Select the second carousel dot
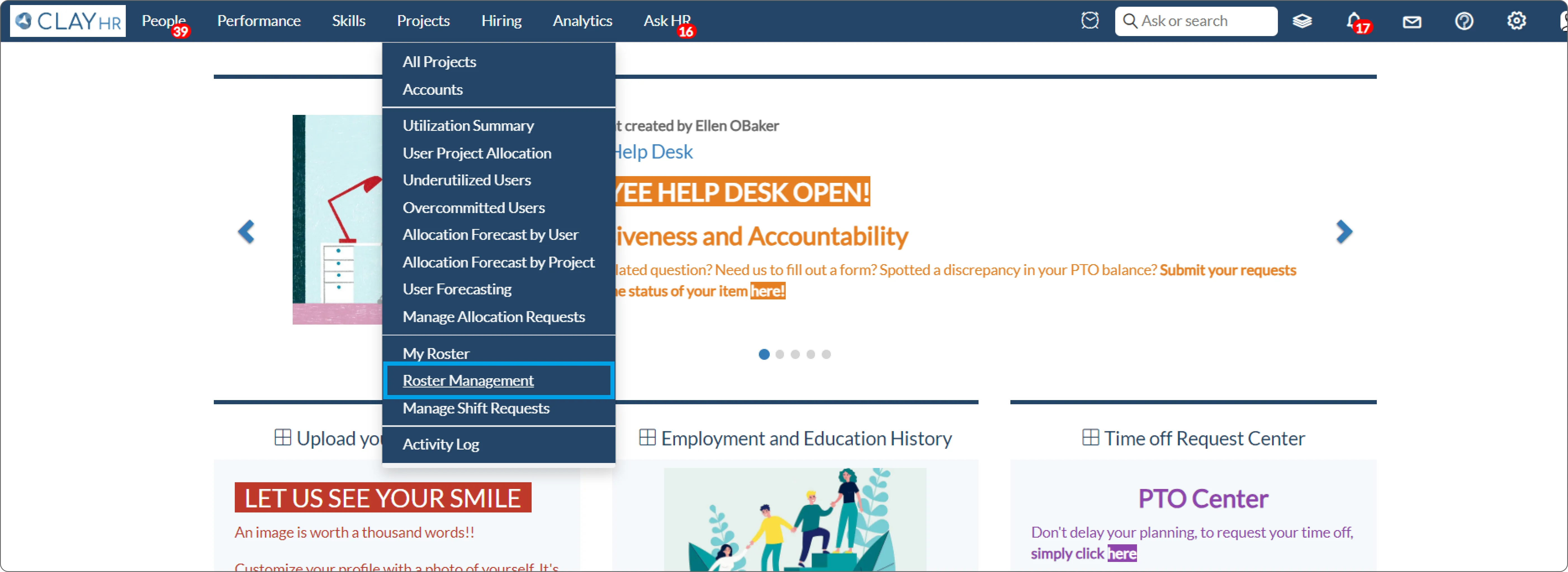 click(x=780, y=354)
